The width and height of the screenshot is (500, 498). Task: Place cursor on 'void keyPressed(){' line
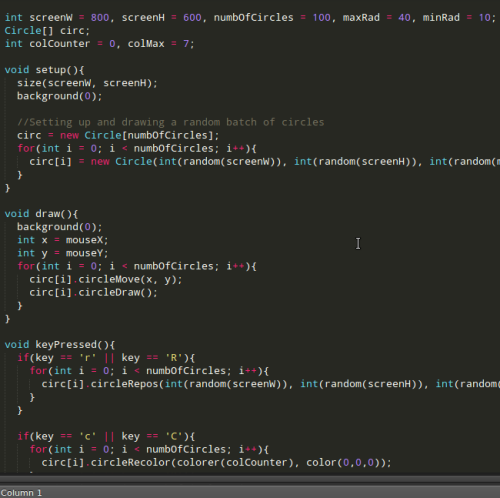[60, 345]
